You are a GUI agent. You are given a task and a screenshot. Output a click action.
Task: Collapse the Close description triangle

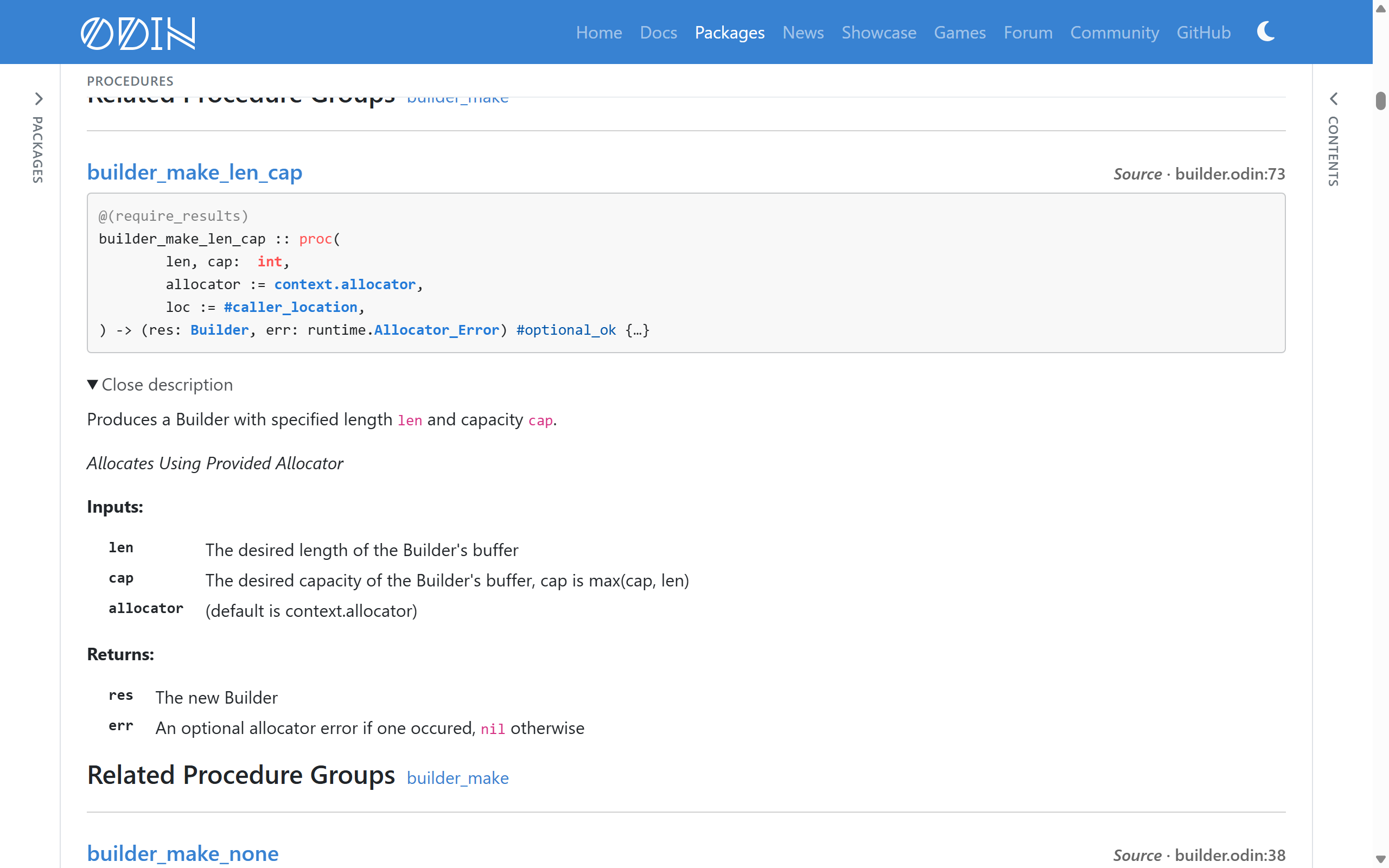[x=92, y=384]
